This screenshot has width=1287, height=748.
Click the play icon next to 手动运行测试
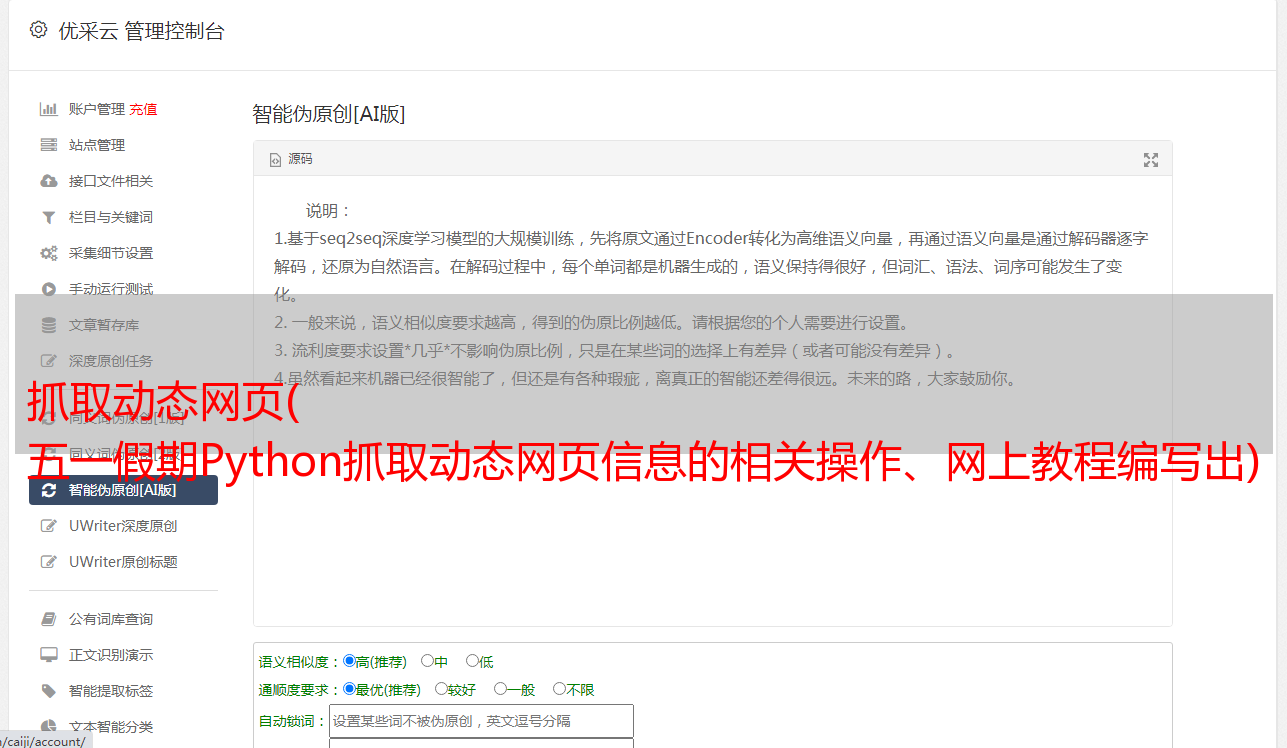click(48, 289)
